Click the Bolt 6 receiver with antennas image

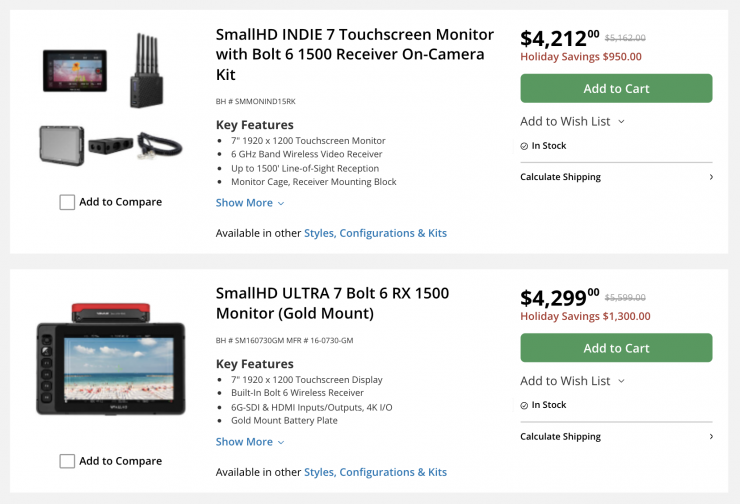(x=145, y=70)
